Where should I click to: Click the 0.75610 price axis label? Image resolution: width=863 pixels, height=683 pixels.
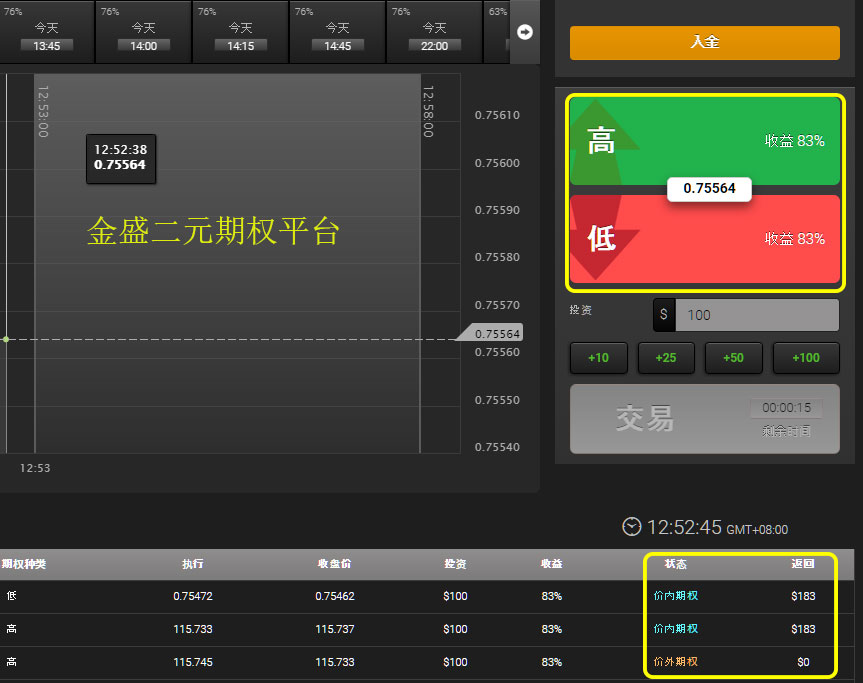tap(497, 115)
